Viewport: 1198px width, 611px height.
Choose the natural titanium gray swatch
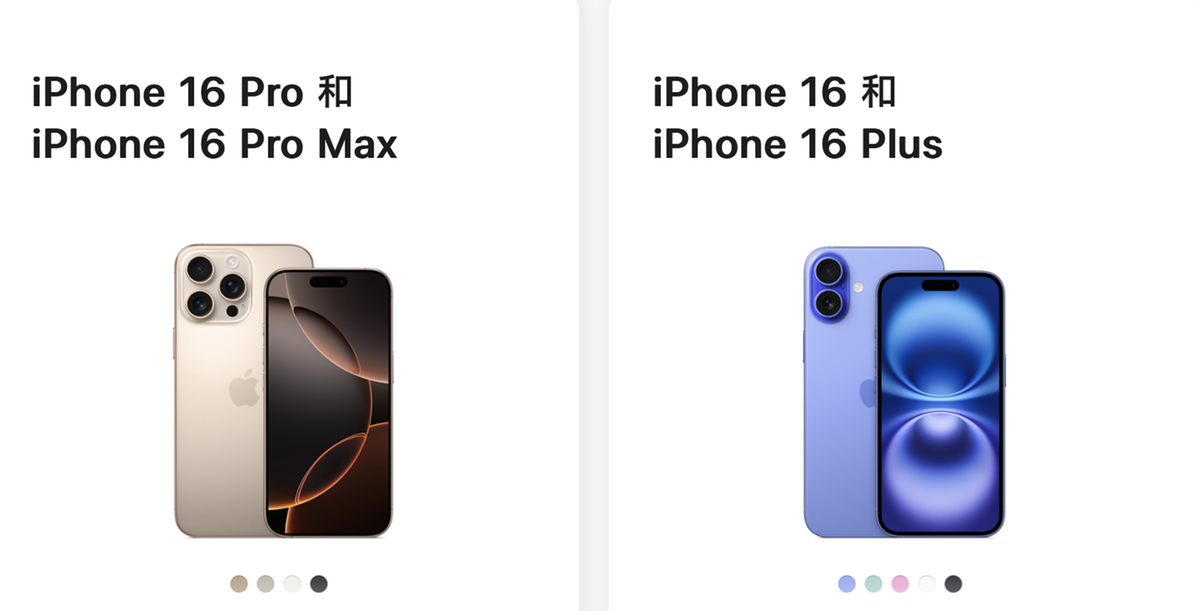(265, 584)
